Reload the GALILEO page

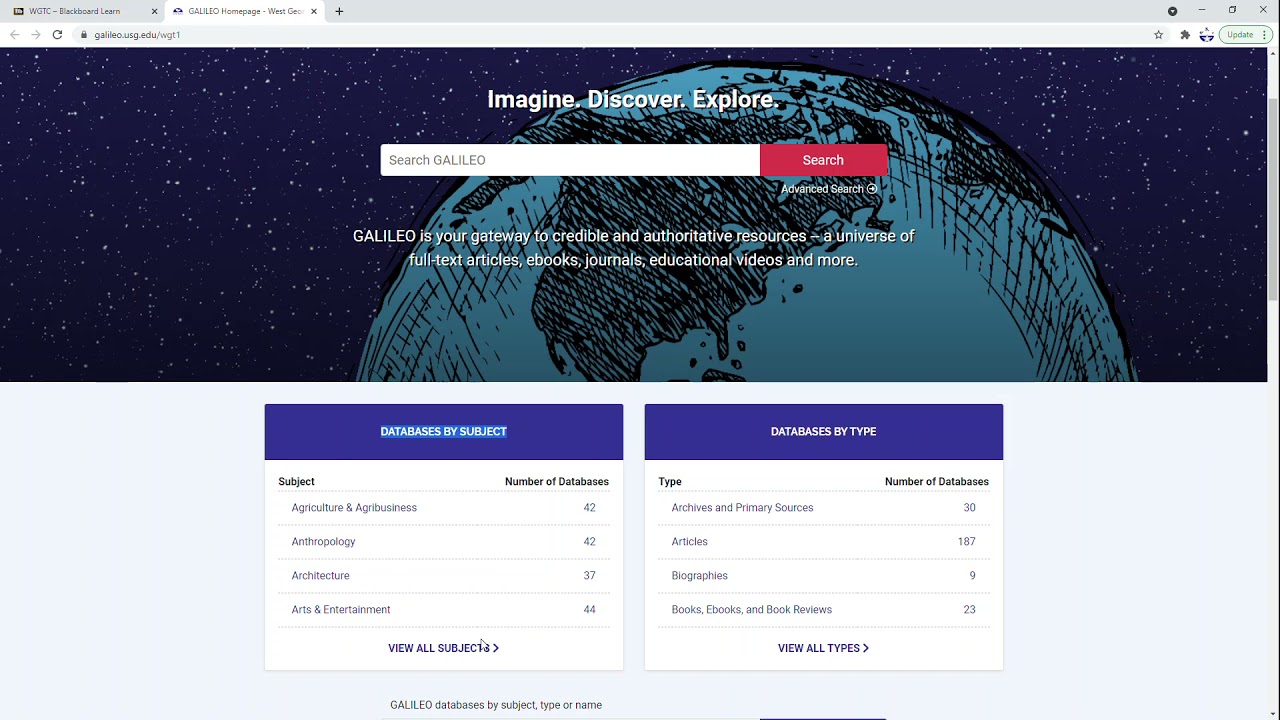57,34
